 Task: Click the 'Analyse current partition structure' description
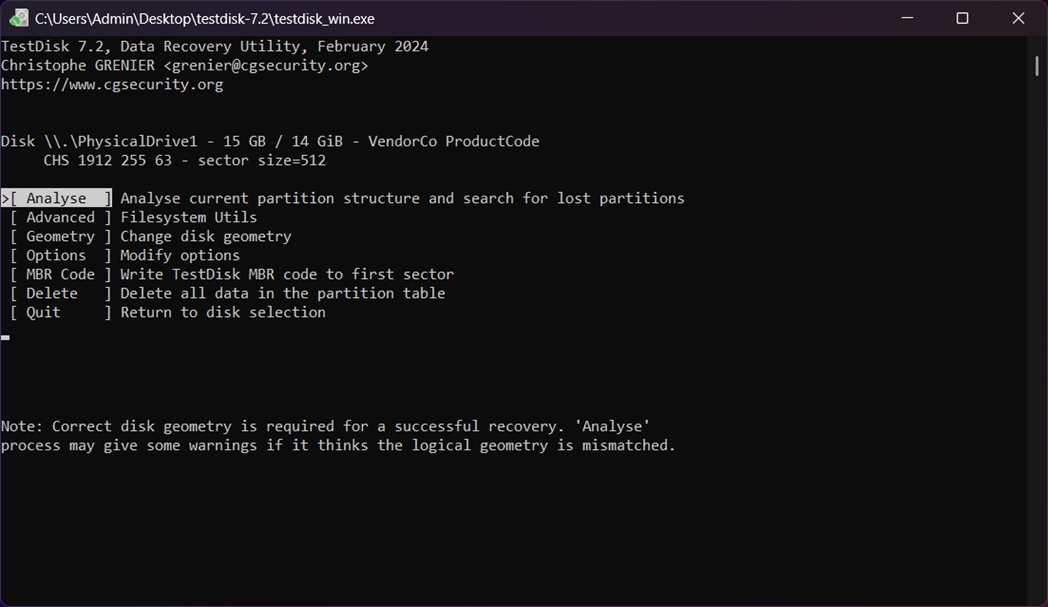coord(402,199)
